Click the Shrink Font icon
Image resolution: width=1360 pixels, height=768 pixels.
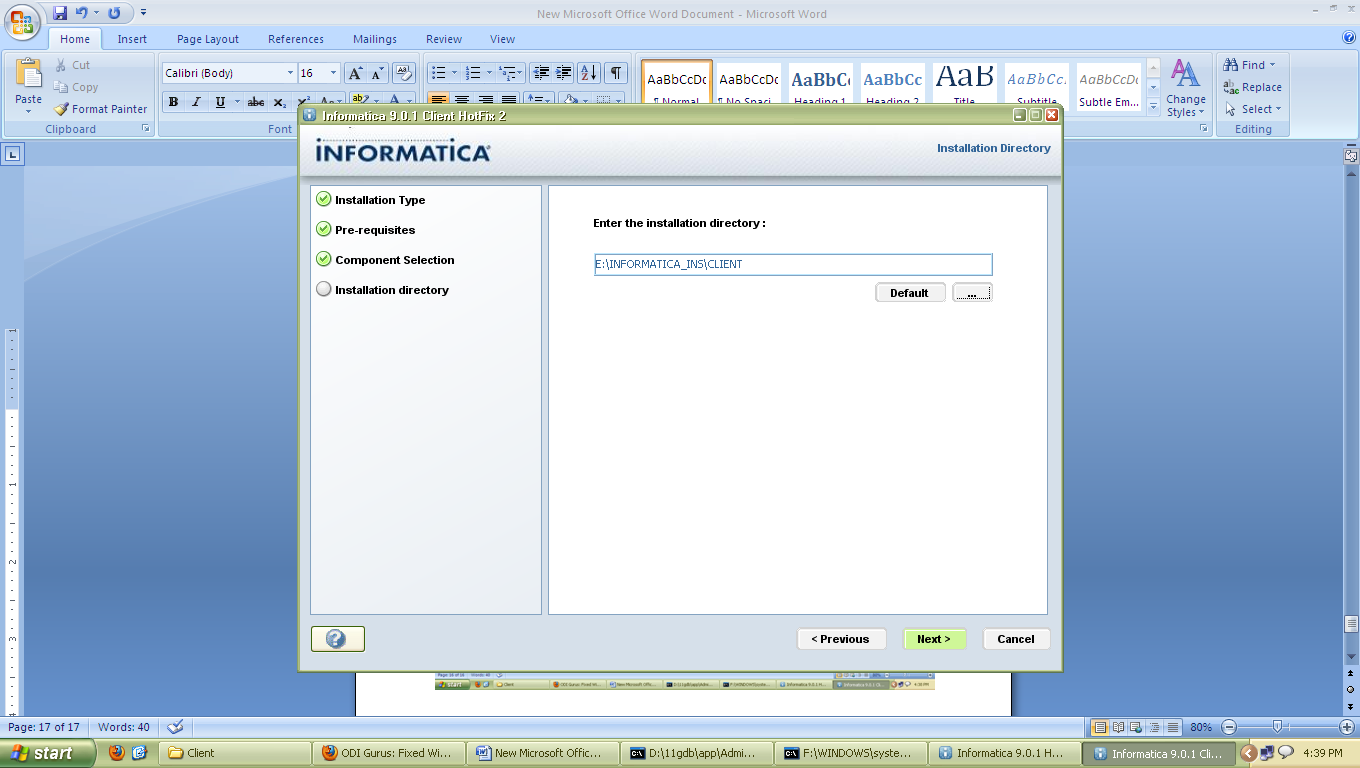(378, 73)
